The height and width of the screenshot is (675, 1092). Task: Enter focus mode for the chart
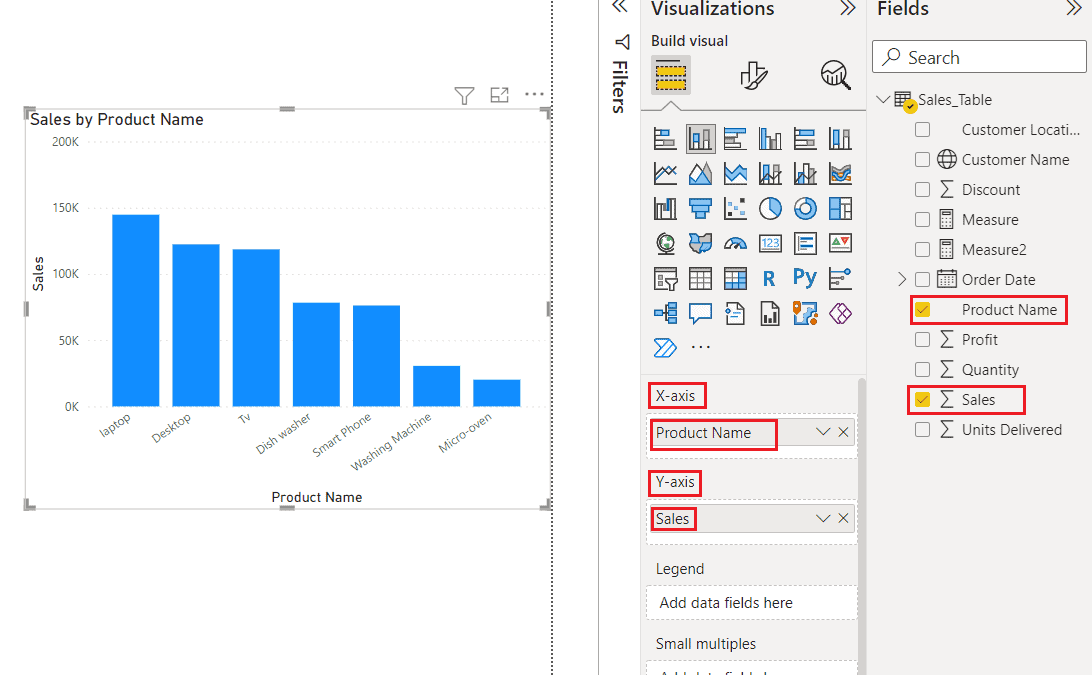click(x=499, y=95)
